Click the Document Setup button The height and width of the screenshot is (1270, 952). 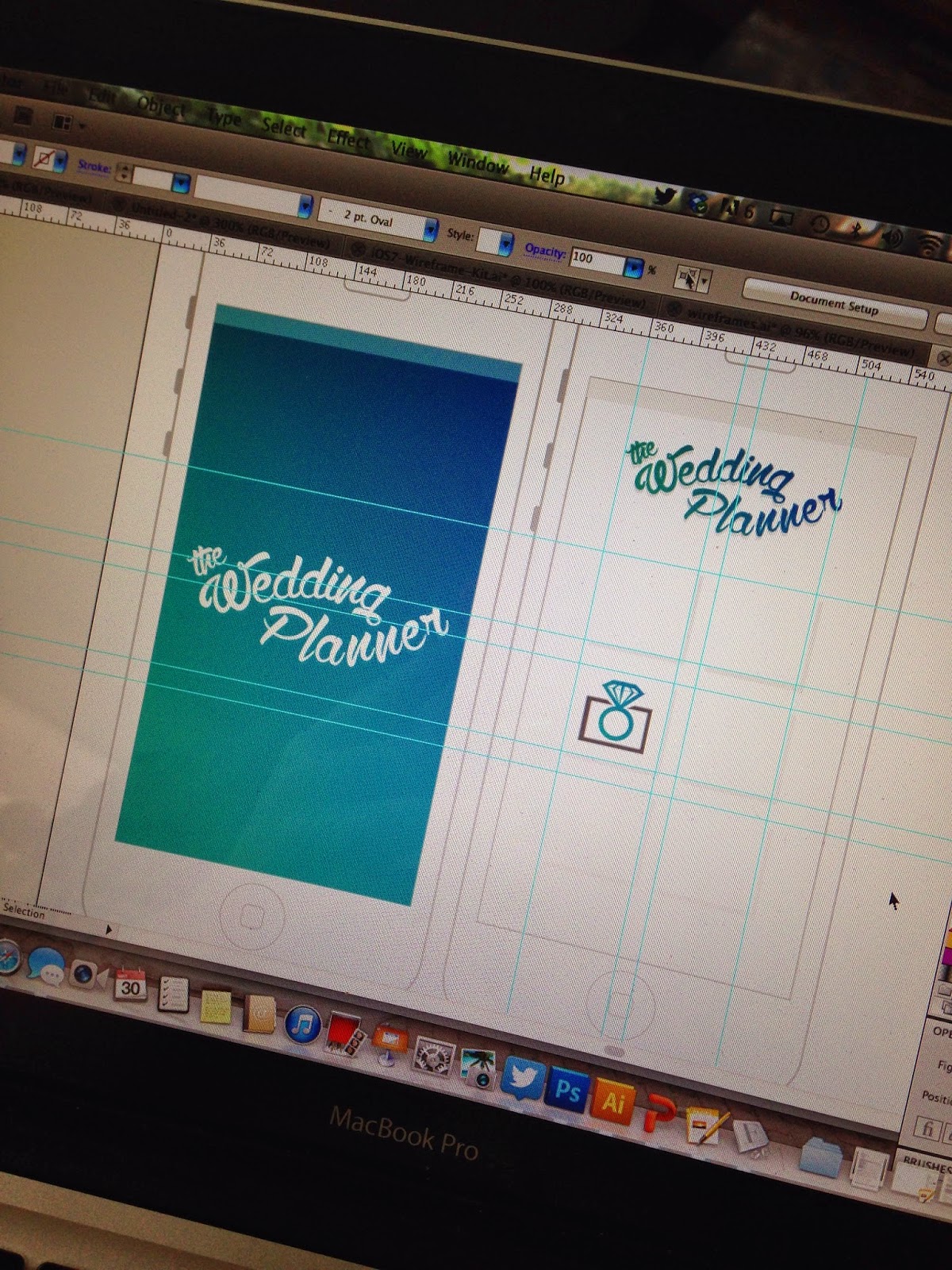click(835, 303)
